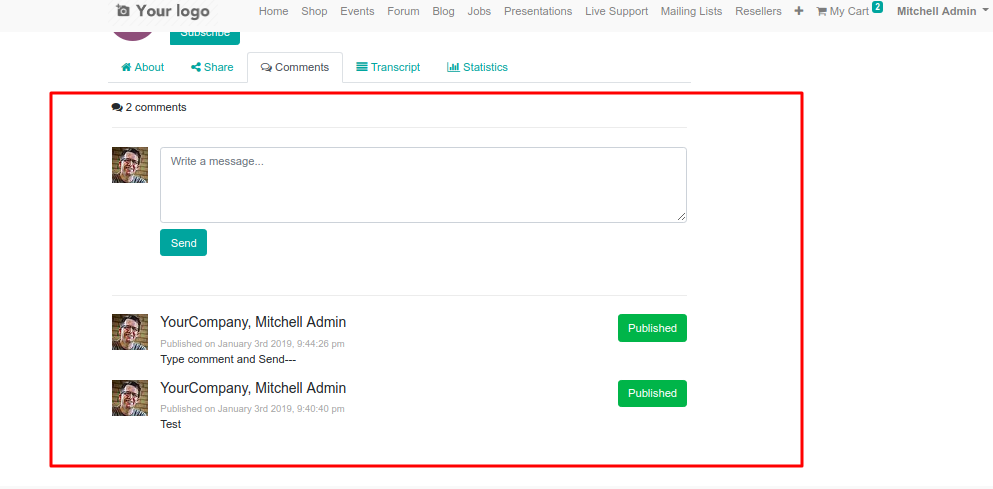Click author name on 9:44:26 pm comment
993x489 pixels.
click(253, 322)
